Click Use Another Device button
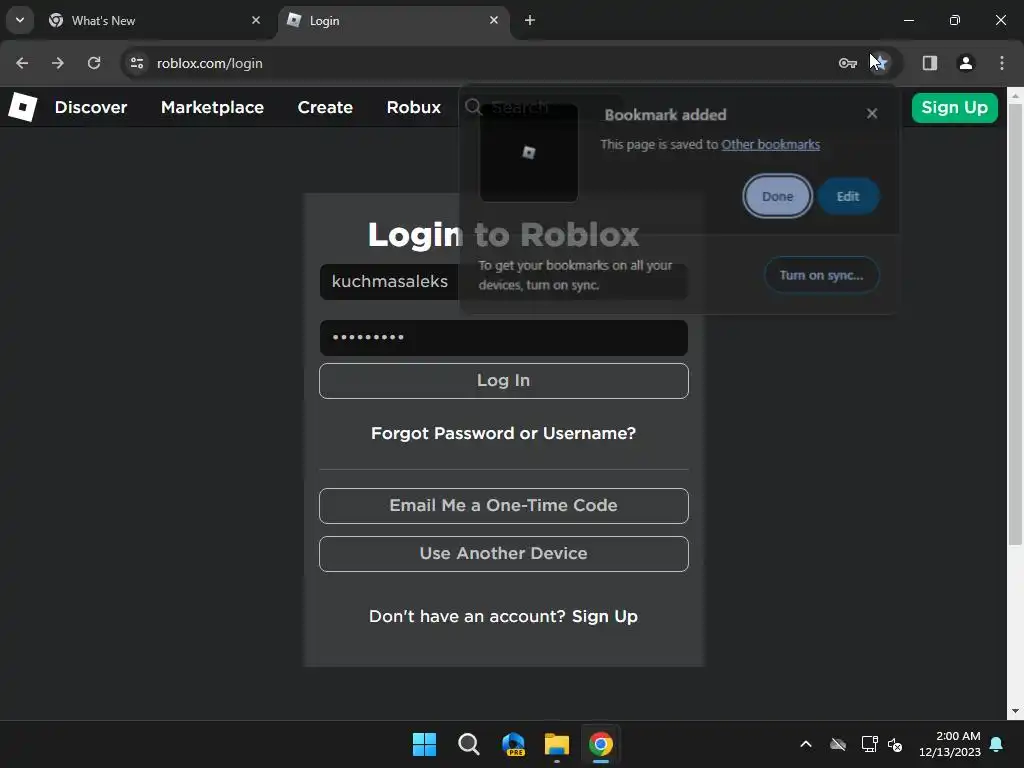Viewport: 1024px width, 768px height. [x=504, y=554]
